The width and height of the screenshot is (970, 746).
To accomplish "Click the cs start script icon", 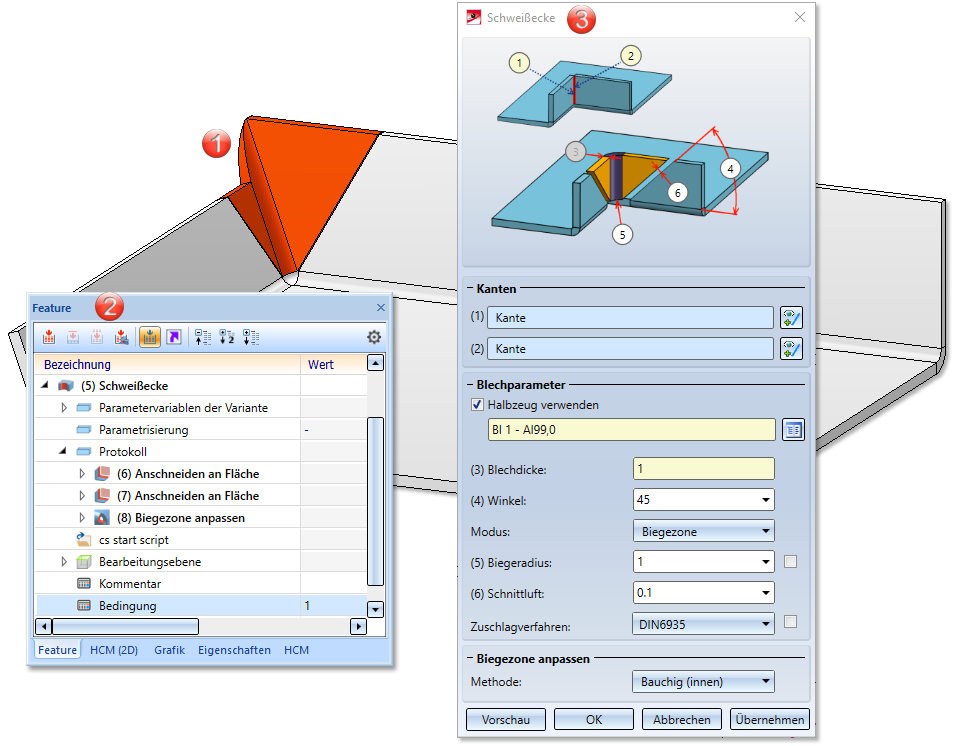I will tap(84, 539).
